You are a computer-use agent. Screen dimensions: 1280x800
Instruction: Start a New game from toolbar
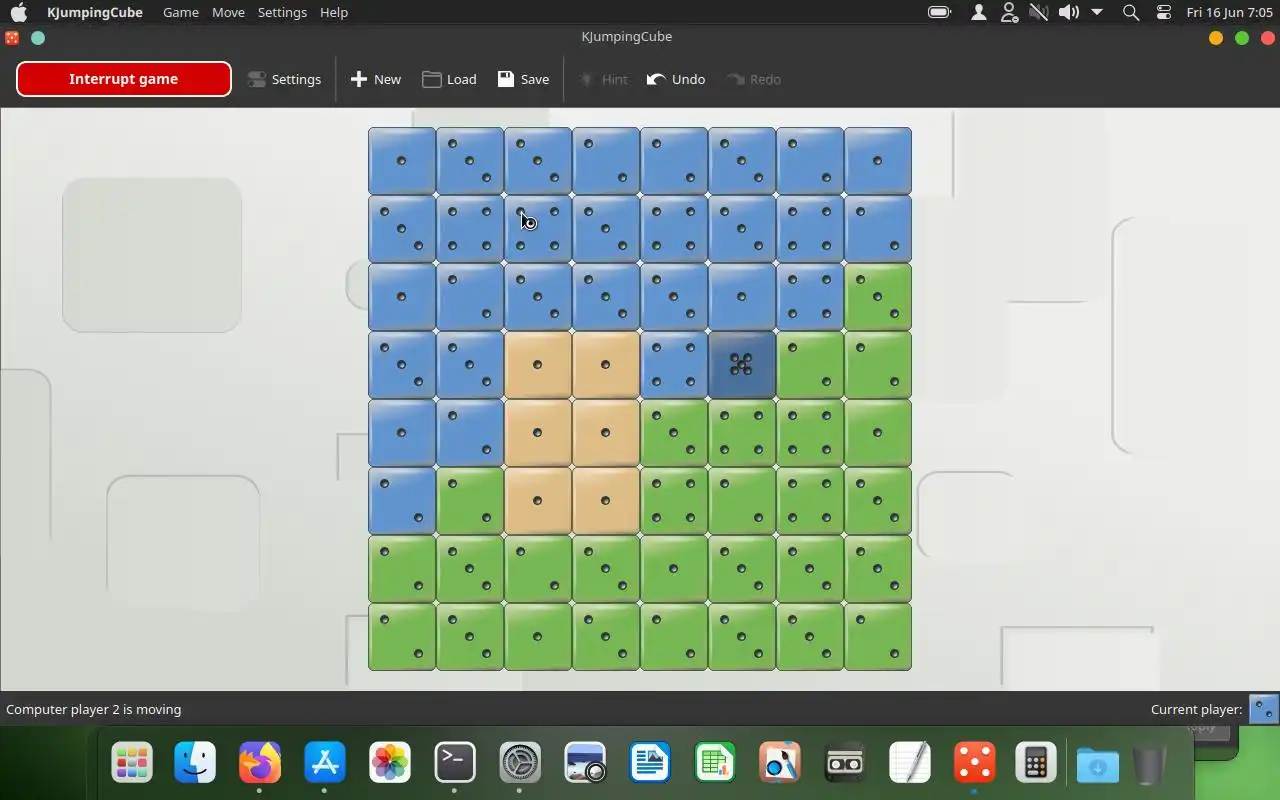click(x=375, y=79)
